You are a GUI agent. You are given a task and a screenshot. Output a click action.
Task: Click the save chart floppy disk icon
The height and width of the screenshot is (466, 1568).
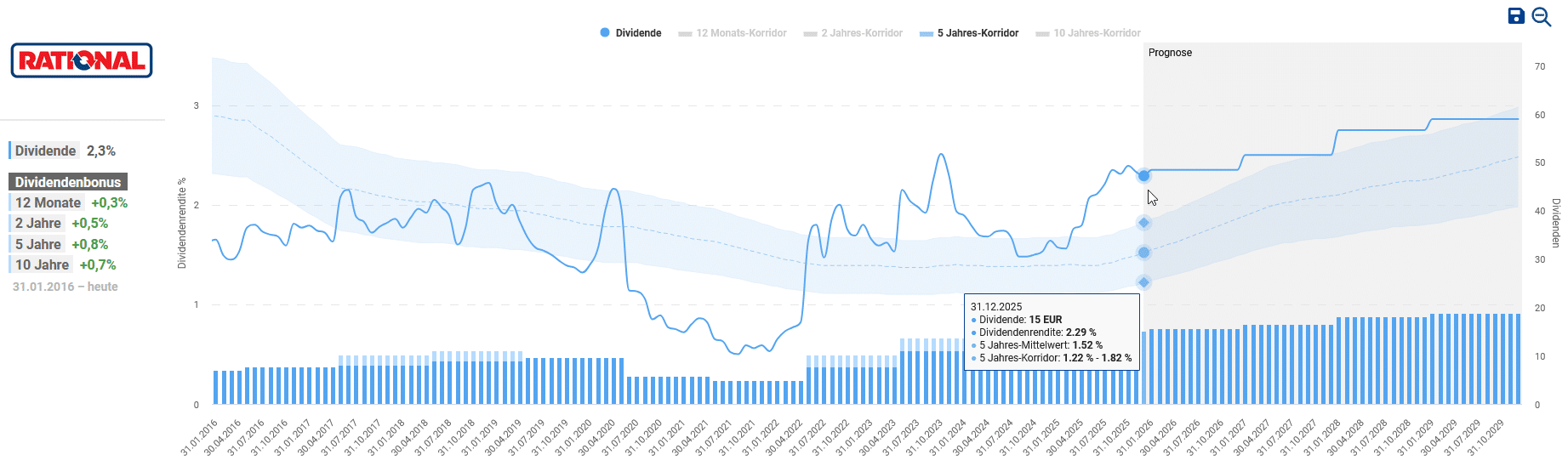click(1516, 16)
